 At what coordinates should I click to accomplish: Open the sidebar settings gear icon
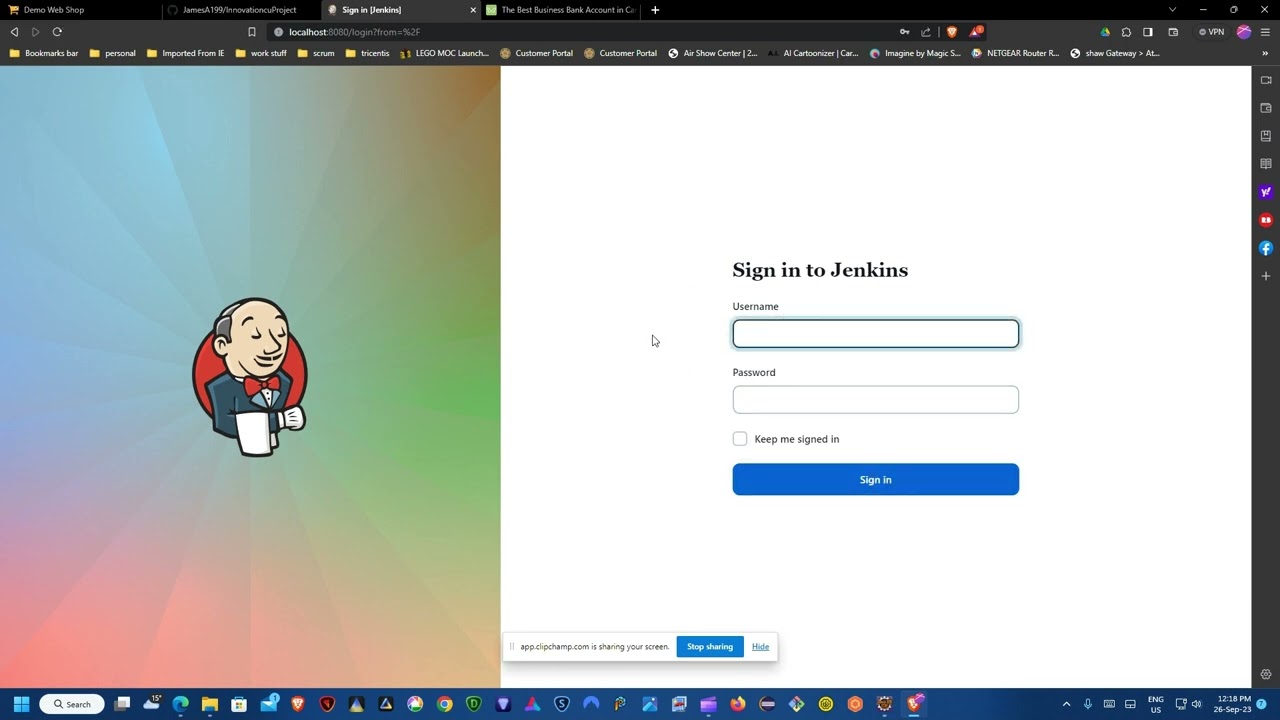pos(1265,675)
